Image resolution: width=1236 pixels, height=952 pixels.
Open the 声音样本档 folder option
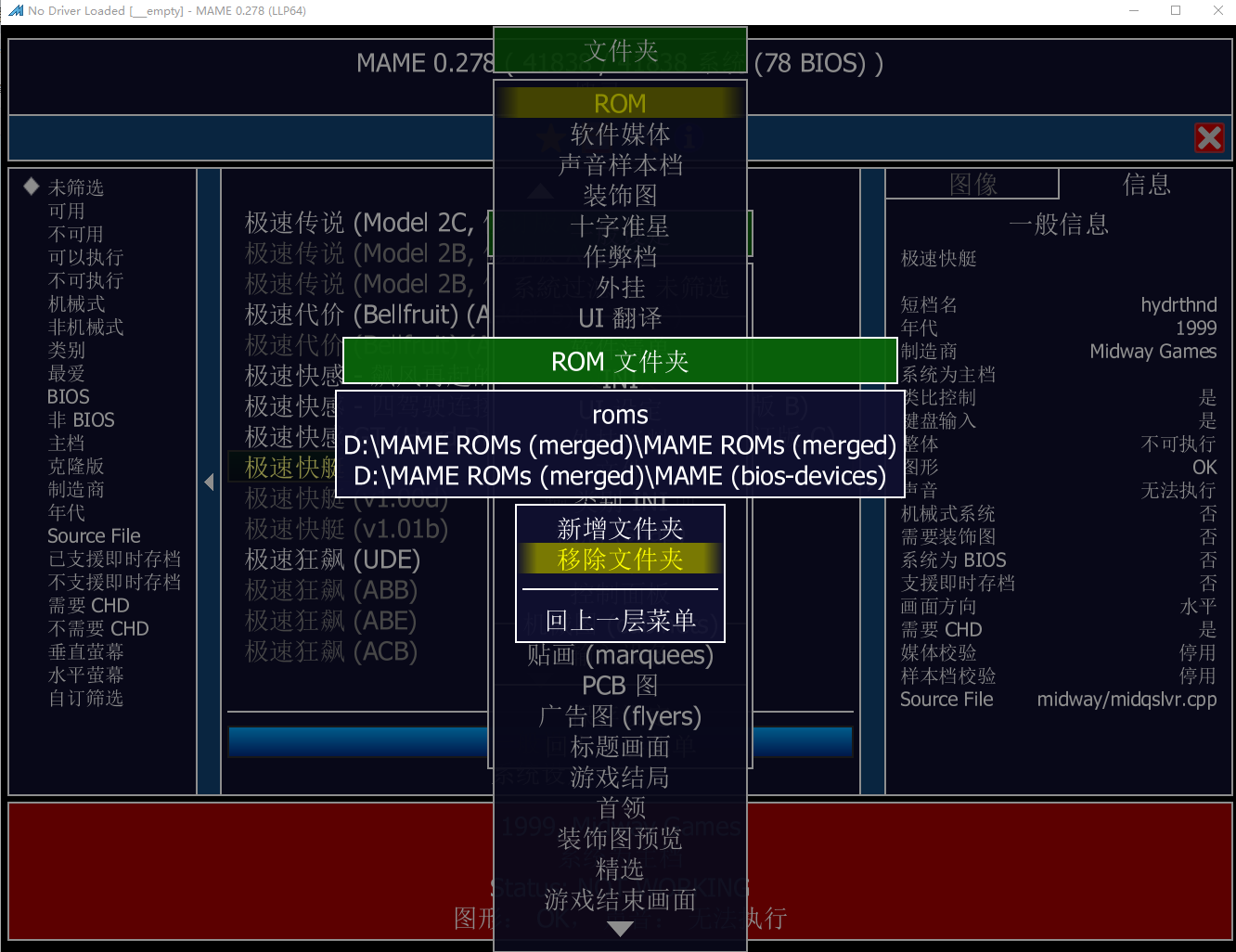(620, 164)
